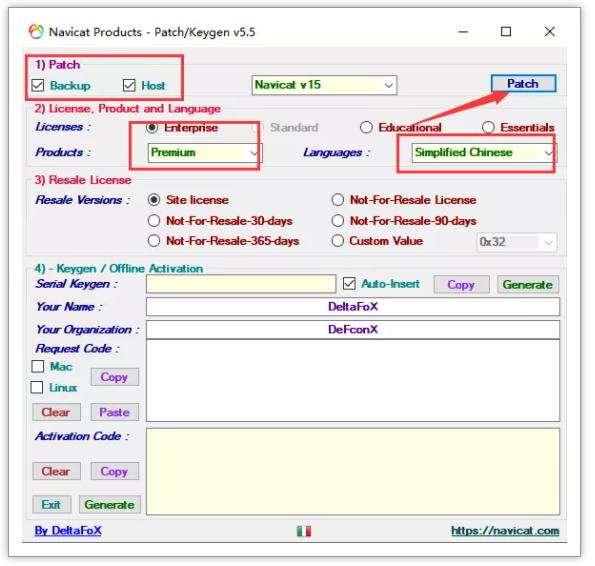The height and width of the screenshot is (566, 595).
Task: Choose Not-For-Resale License option
Action: pos(338,200)
